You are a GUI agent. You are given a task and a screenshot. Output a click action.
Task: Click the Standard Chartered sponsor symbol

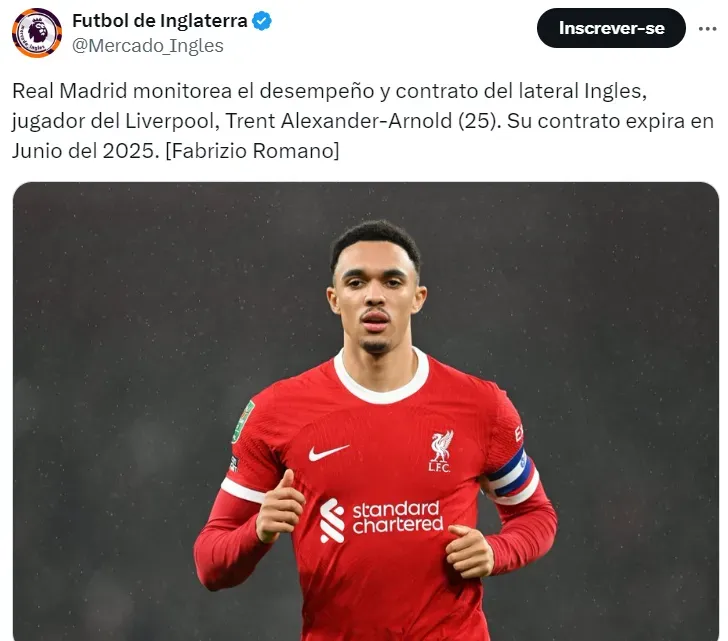click(x=332, y=520)
